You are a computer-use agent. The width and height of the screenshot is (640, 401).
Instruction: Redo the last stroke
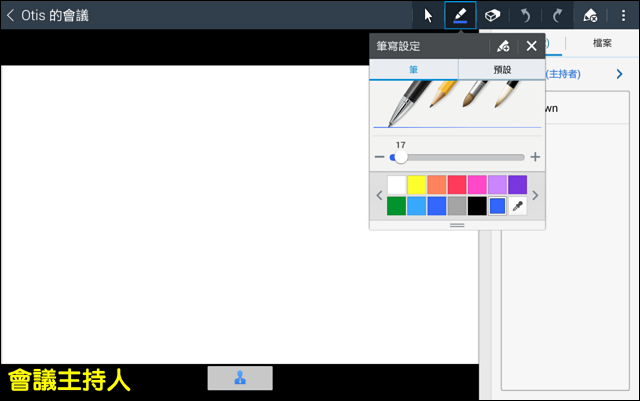[x=557, y=16]
